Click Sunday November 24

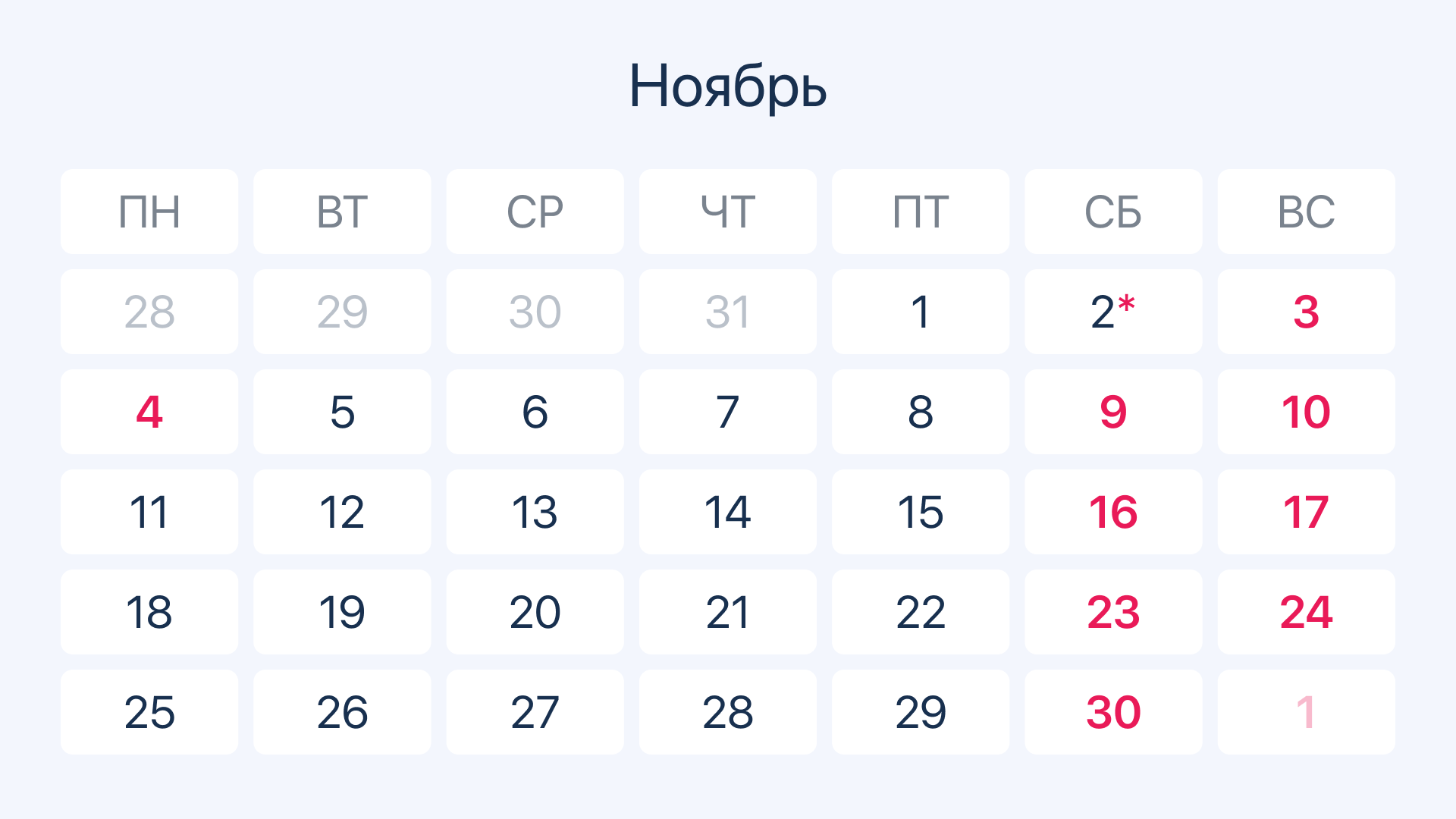pyautogui.click(x=1305, y=612)
